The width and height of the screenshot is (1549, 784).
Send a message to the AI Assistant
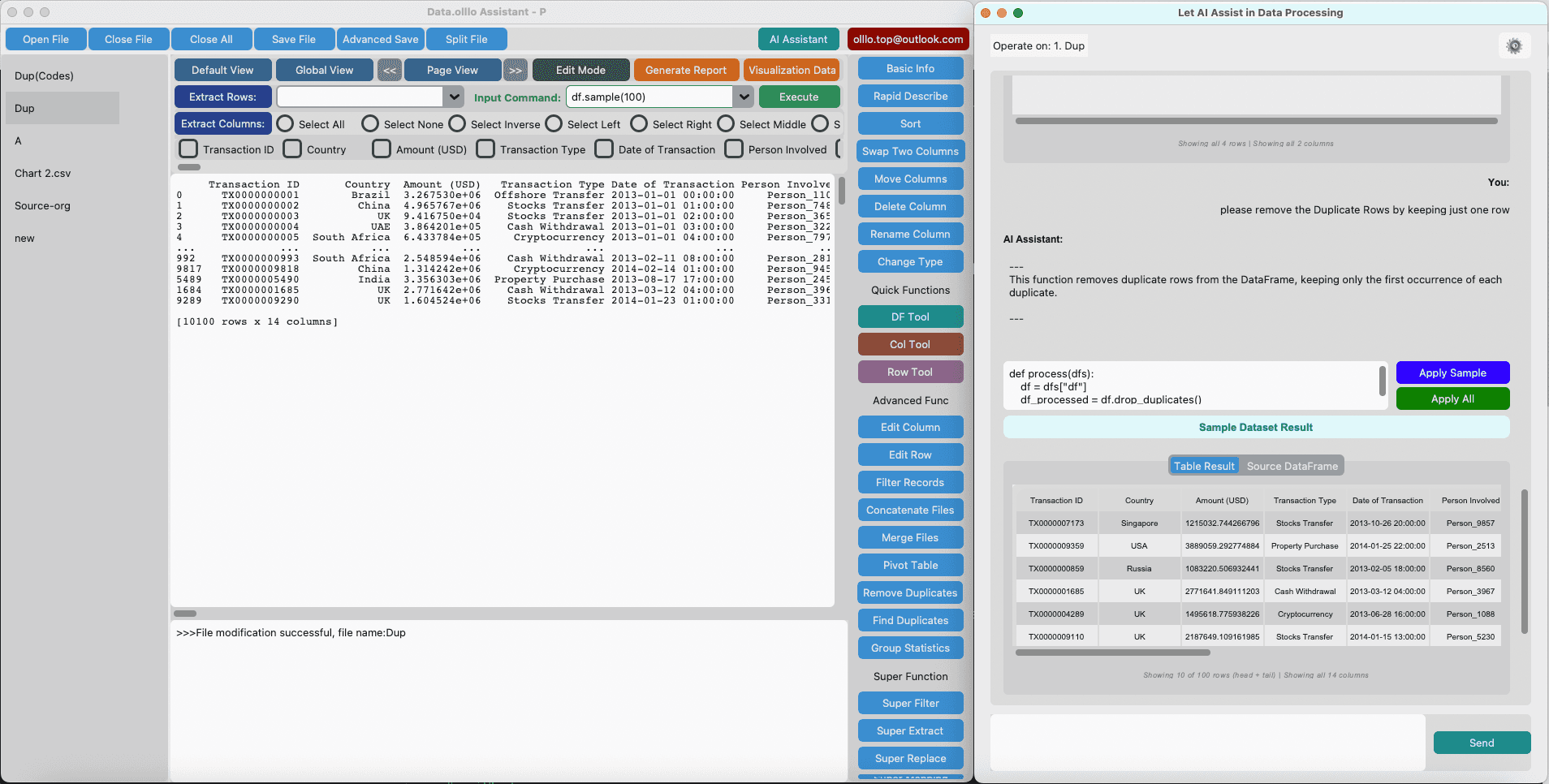click(1481, 743)
